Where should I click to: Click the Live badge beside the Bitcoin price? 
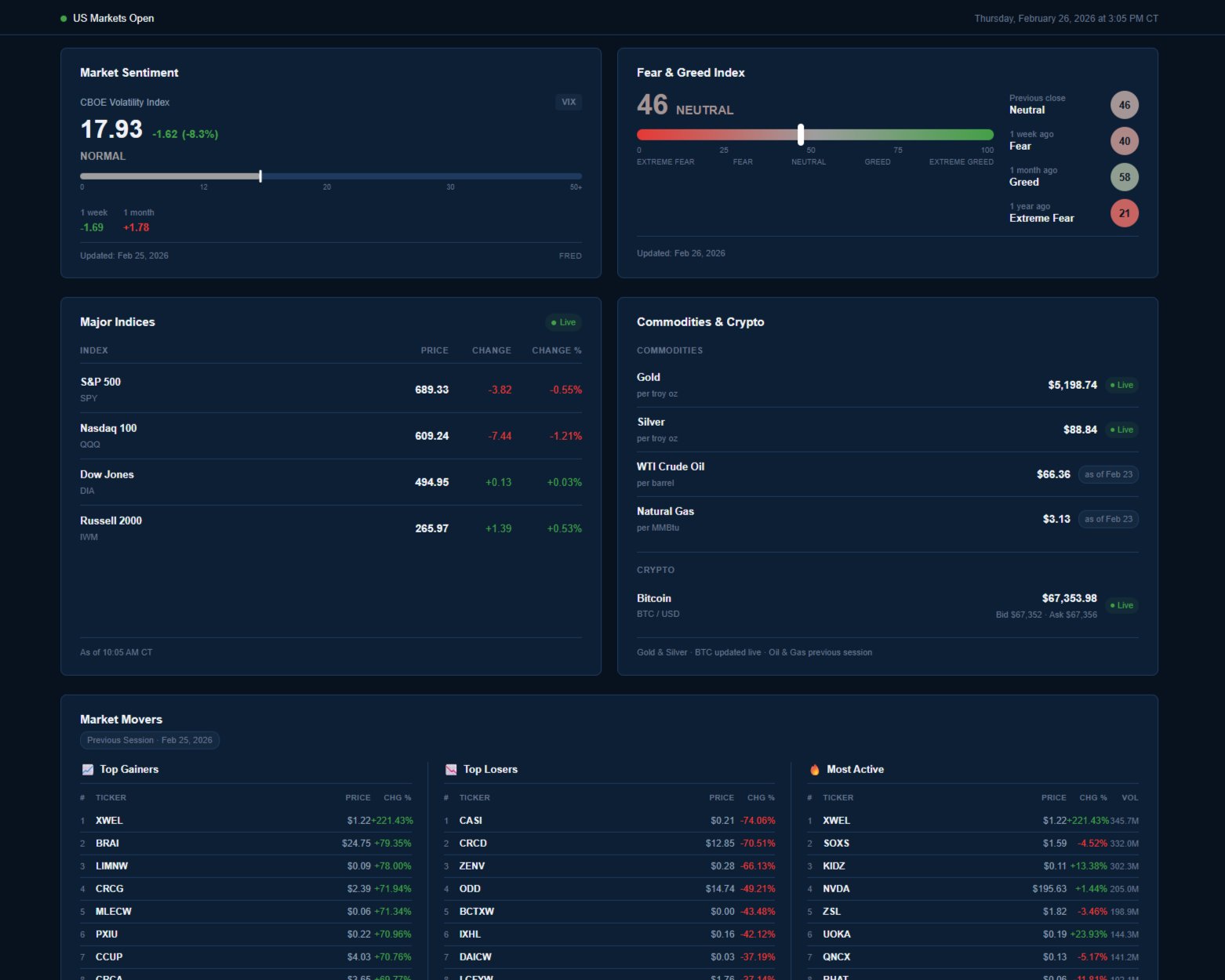pyautogui.click(x=1121, y=604)
